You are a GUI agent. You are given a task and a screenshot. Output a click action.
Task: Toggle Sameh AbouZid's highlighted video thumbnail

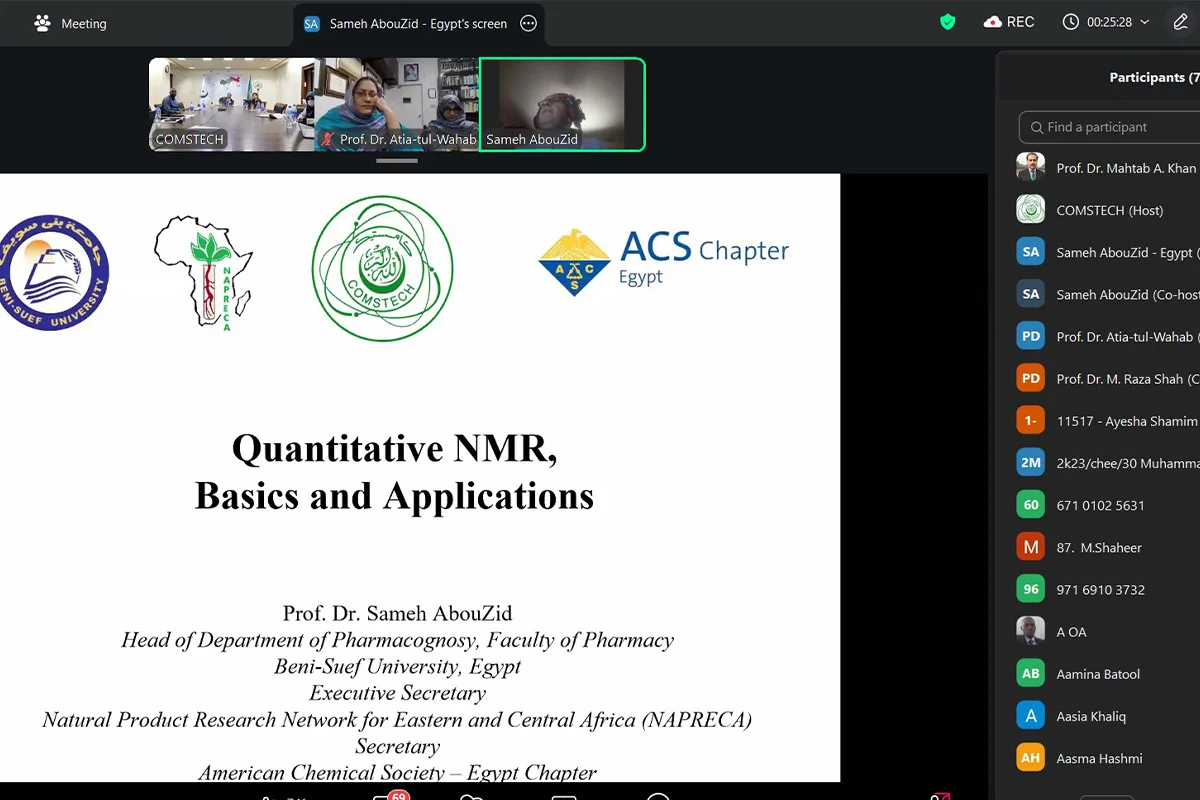pyautogui.click(x=562, y=104)
